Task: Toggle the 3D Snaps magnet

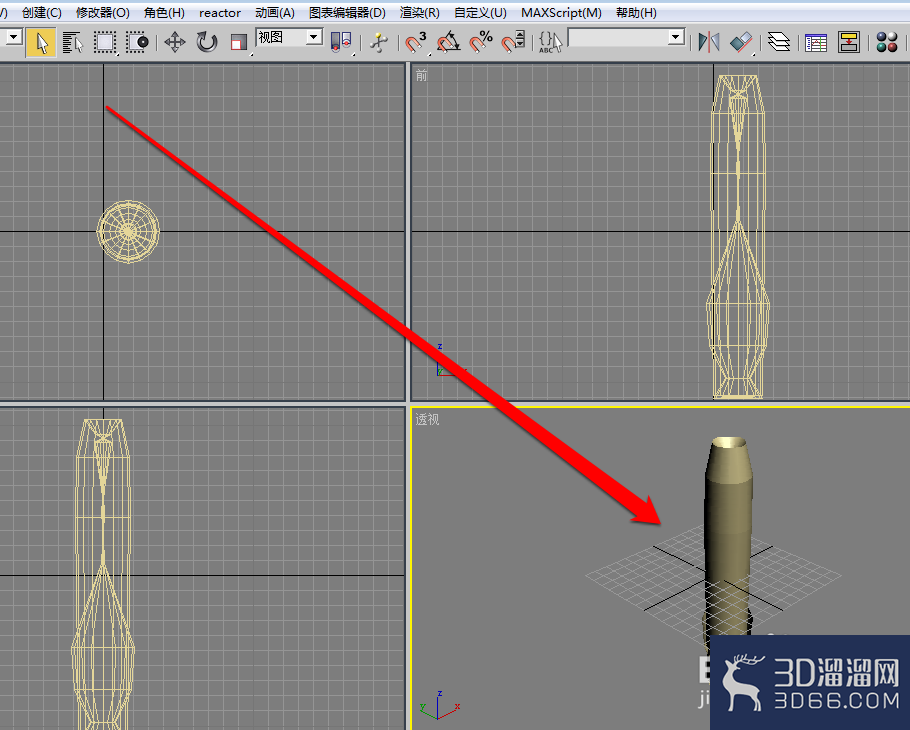Action: click(416, 42)
